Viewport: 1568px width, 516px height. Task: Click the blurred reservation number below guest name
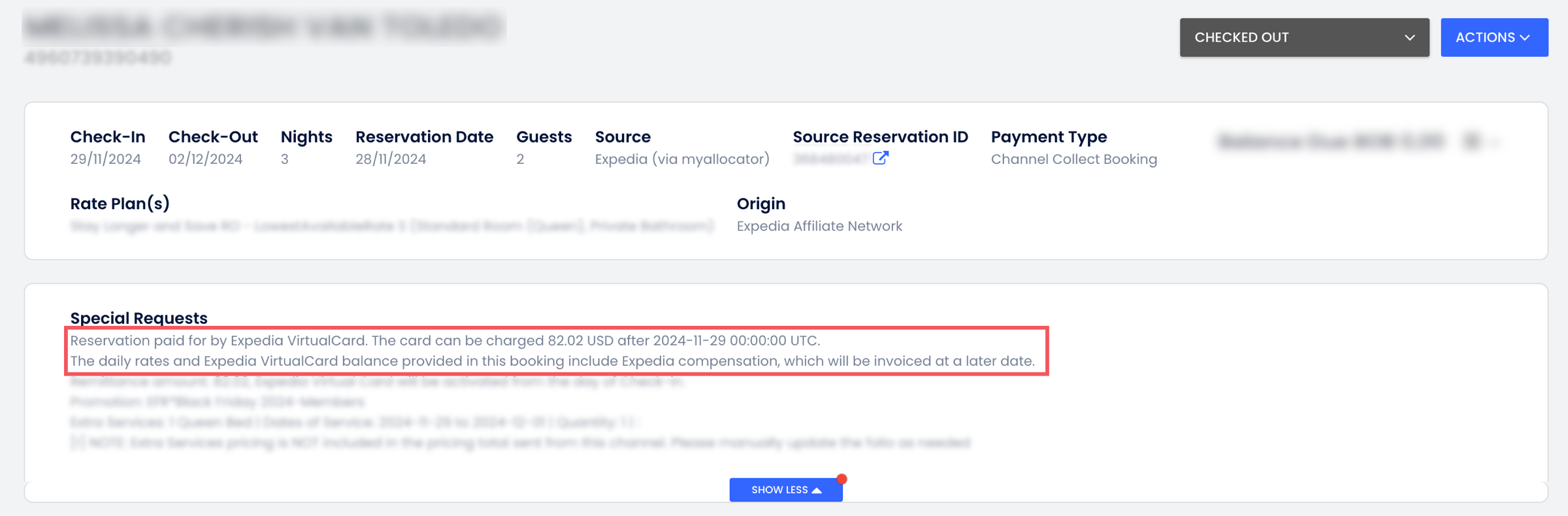coord(98,58)
